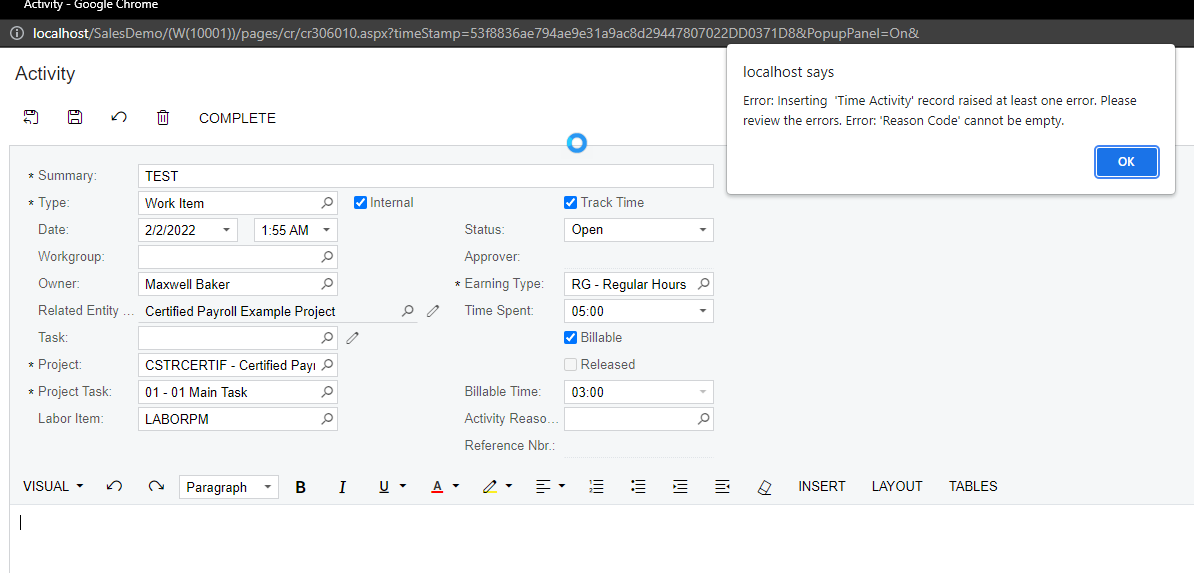
Task: Open the Related Entity lookup magnifier
Action: [408, 311]
